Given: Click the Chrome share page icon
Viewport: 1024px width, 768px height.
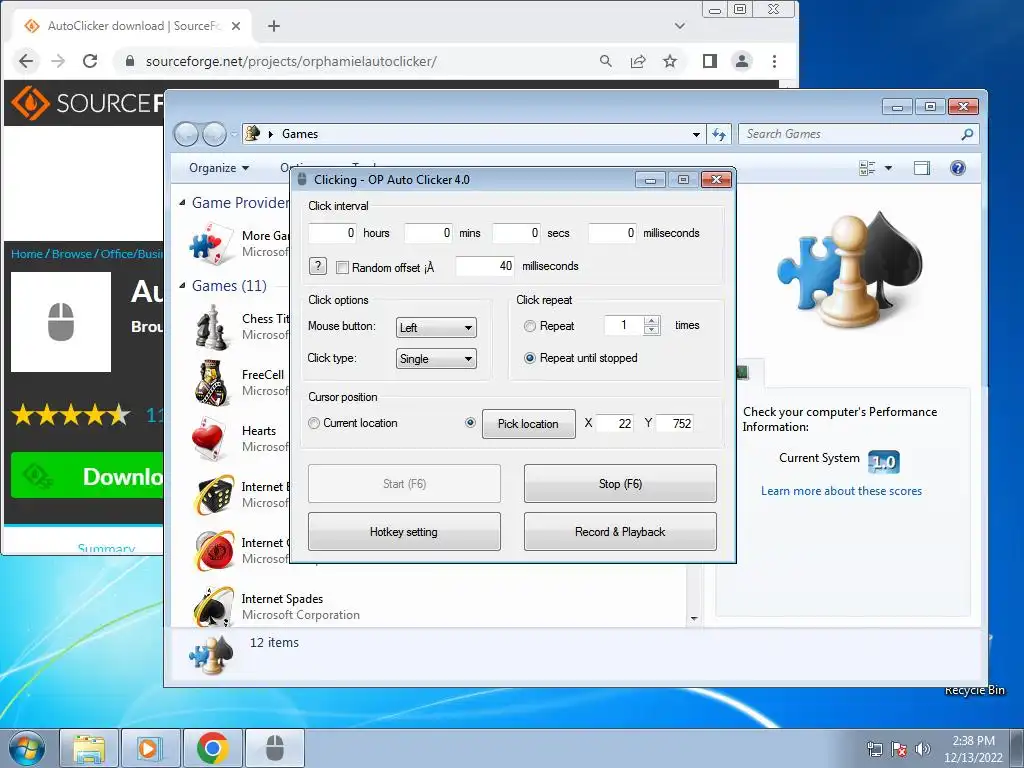Looking at the screenshot, I should 638,61.
